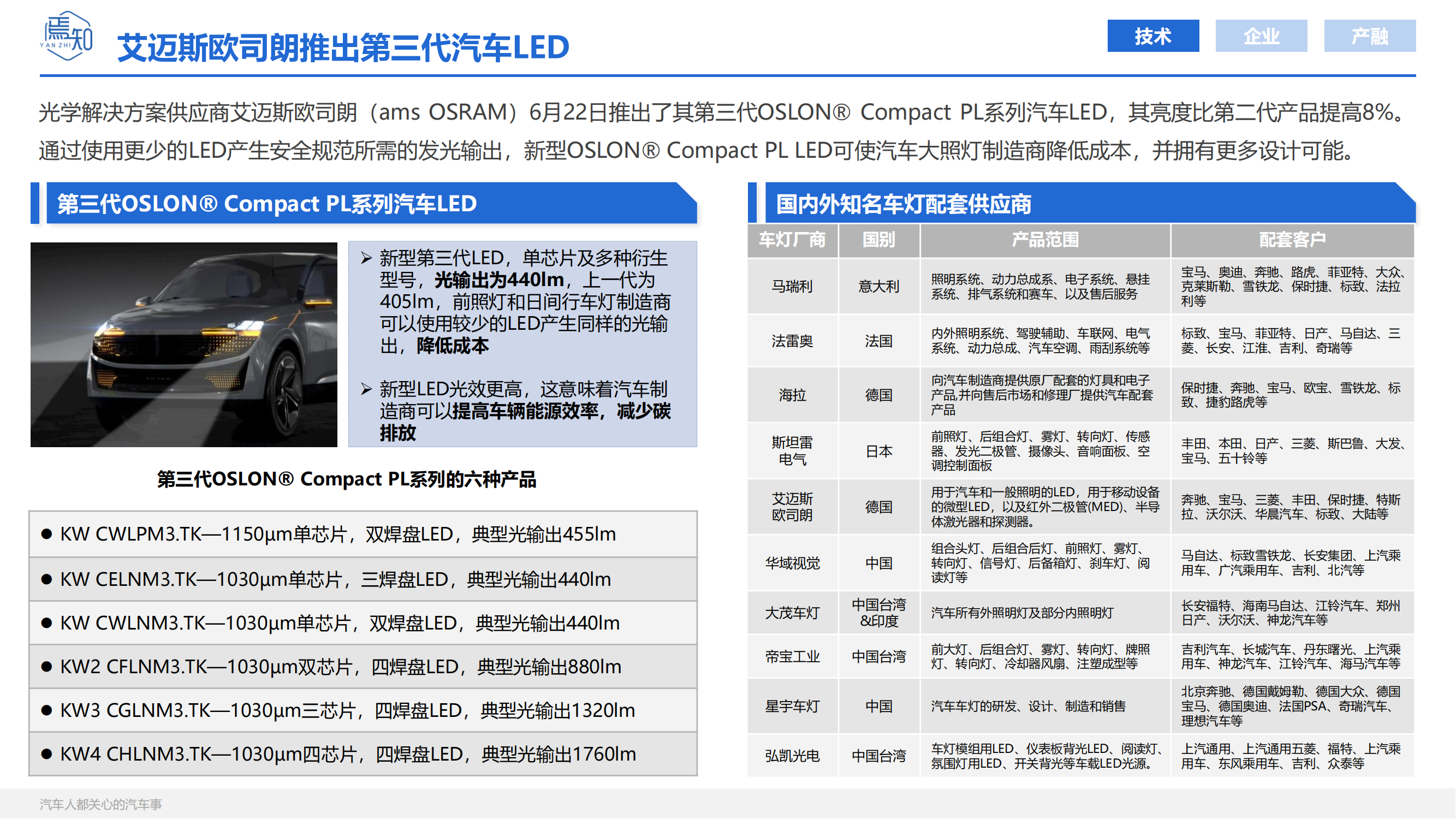Select the 技术 tab

[x=1153, y=36]
